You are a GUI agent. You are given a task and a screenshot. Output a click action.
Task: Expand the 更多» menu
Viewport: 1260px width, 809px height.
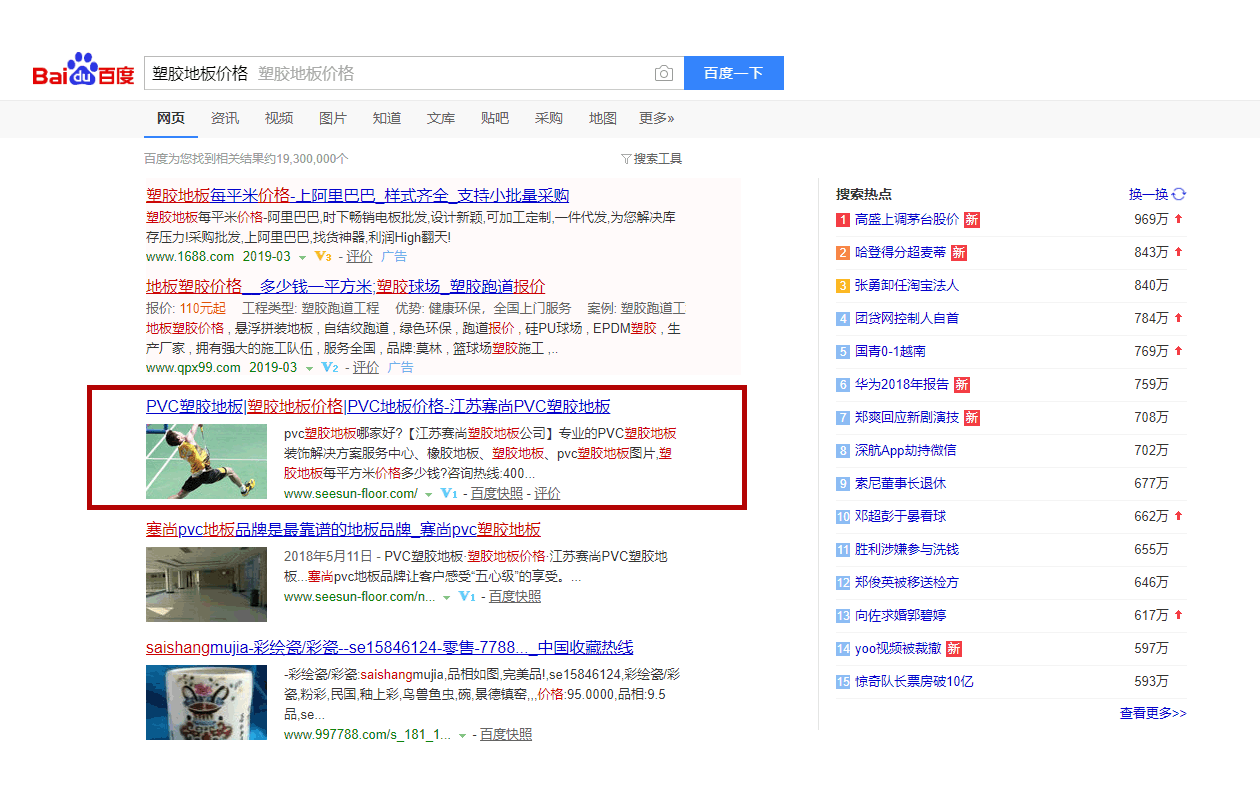click(657, 118)
